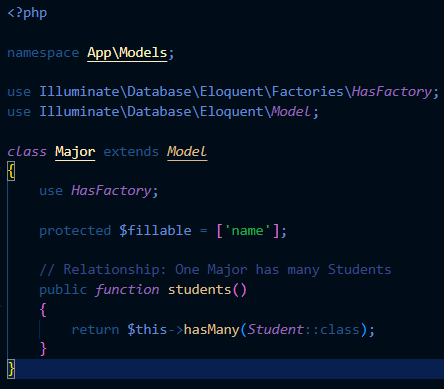Click Model in the Eloquent import line
444x389 pixels.
pyautogui.click(x=291, y=112)
